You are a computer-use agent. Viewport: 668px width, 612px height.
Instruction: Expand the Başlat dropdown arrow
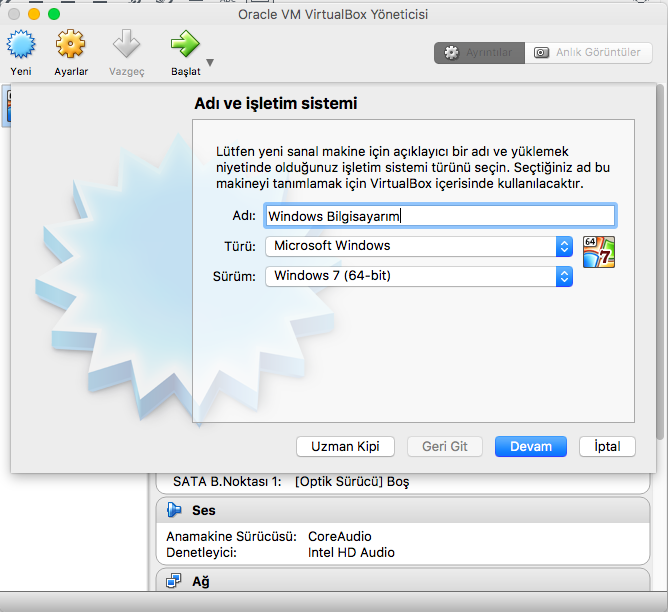(x=210, y=63)
